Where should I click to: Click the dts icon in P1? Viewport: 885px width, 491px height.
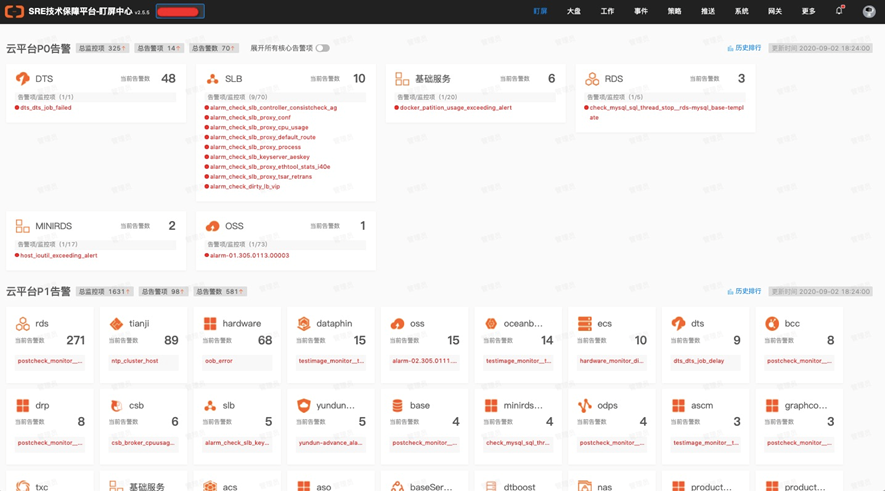[678, 323]
